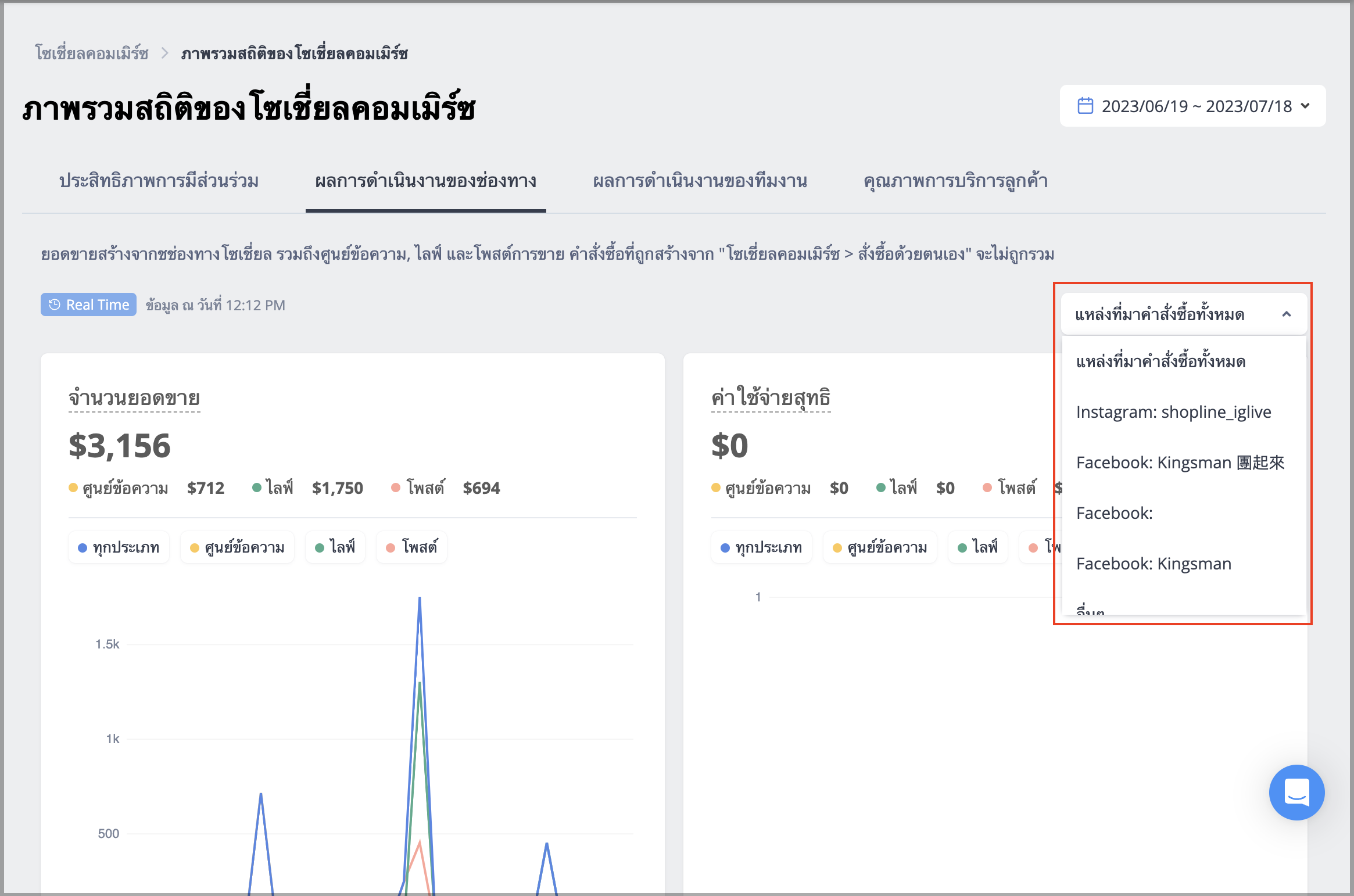Screen dimensions: 1354x896
Task: Click the tallest blue peak on sales chart
Action: (420, 598)
